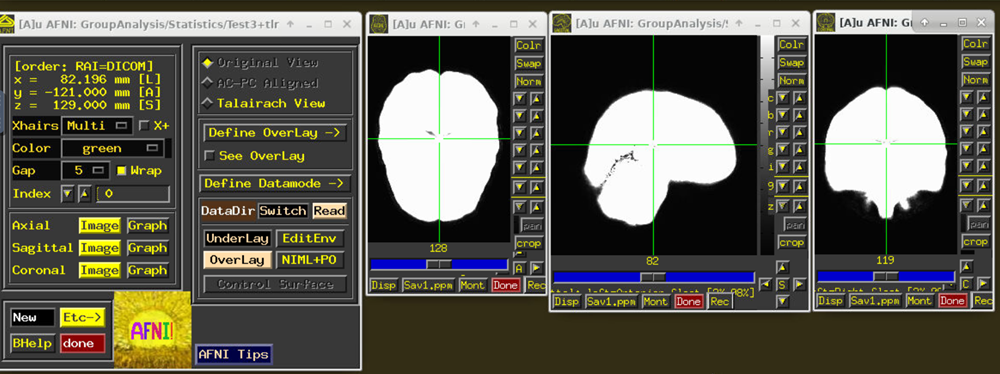
Task: Click the blue slice slider in axial viewer
Action: click(x=439, y=264)
